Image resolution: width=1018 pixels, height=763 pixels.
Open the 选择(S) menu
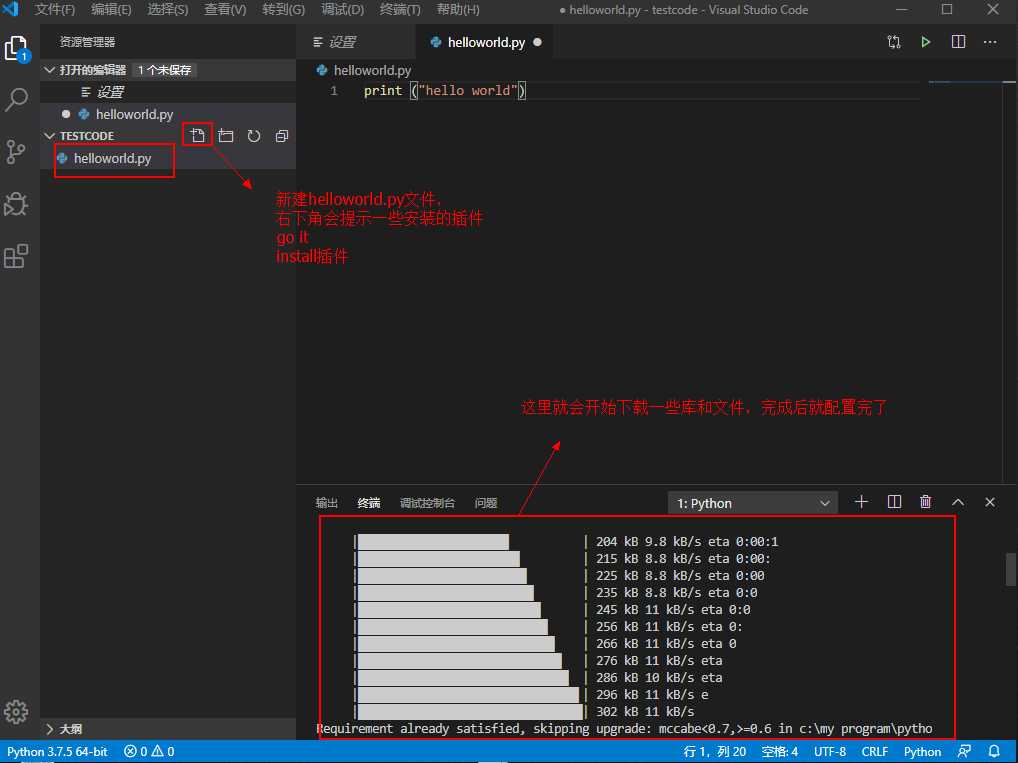(x=168, y=10)
